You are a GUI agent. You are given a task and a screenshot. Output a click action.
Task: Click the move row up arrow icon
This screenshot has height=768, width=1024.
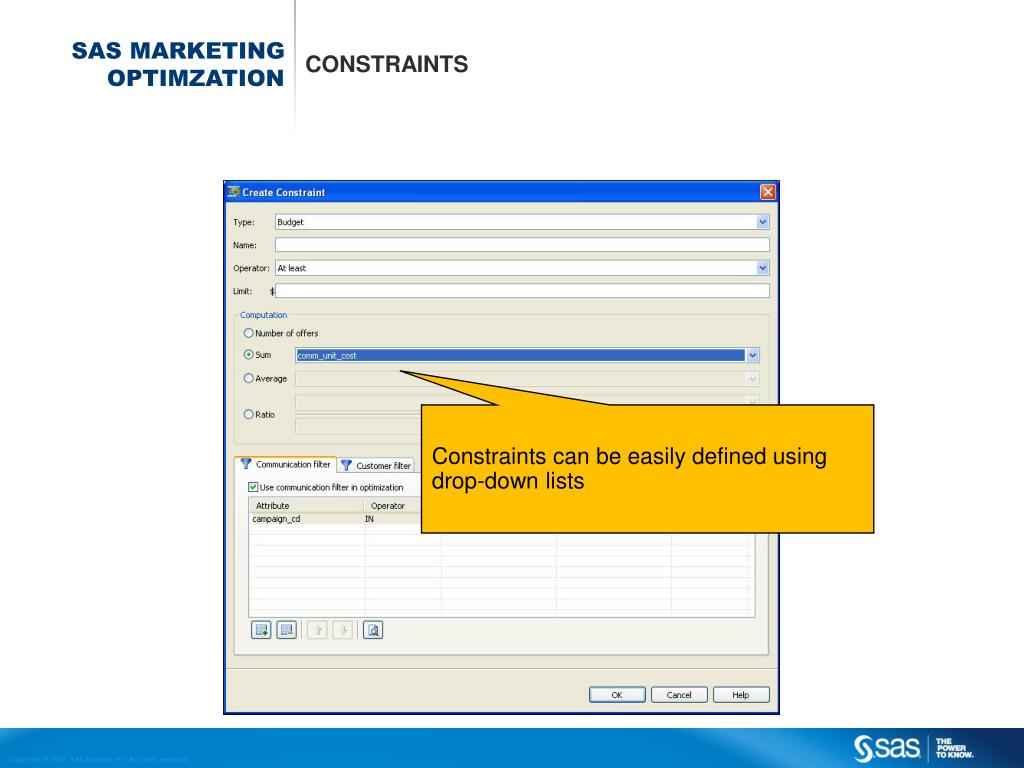coord(317,630)
